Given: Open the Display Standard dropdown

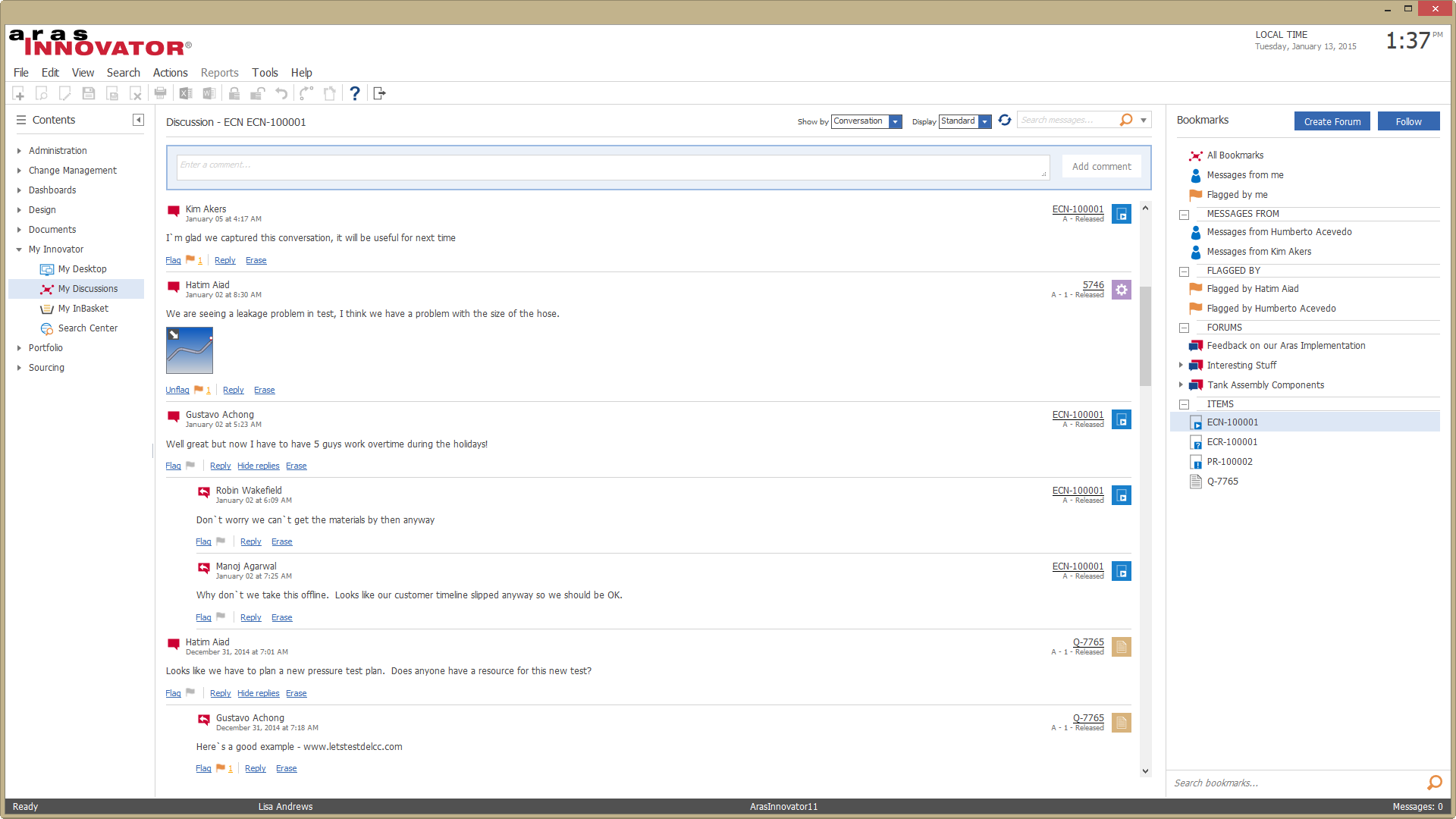Looking at the screenshot, I should (x=984, y=121).
